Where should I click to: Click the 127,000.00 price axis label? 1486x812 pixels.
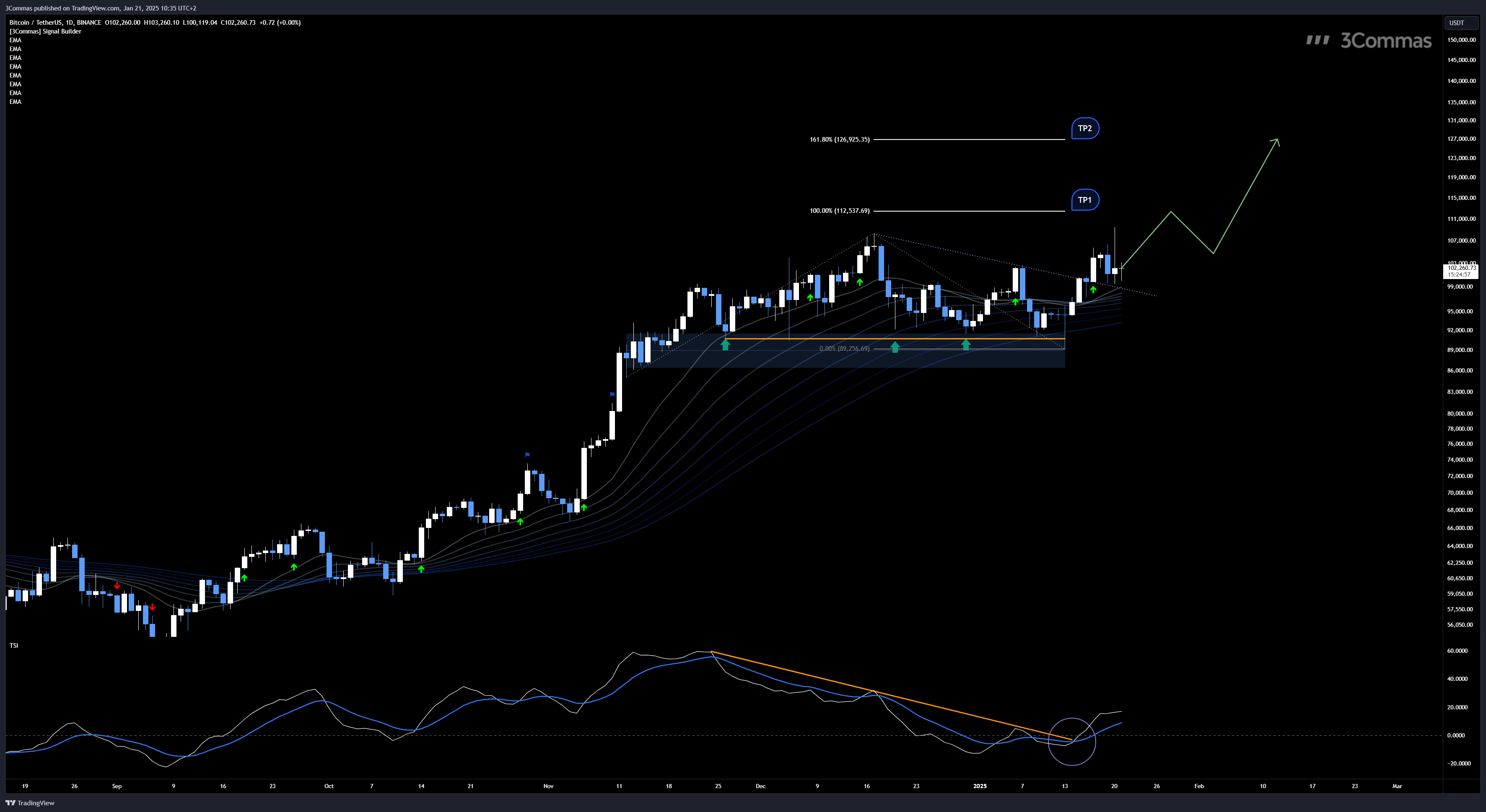tap(1461, 139)
